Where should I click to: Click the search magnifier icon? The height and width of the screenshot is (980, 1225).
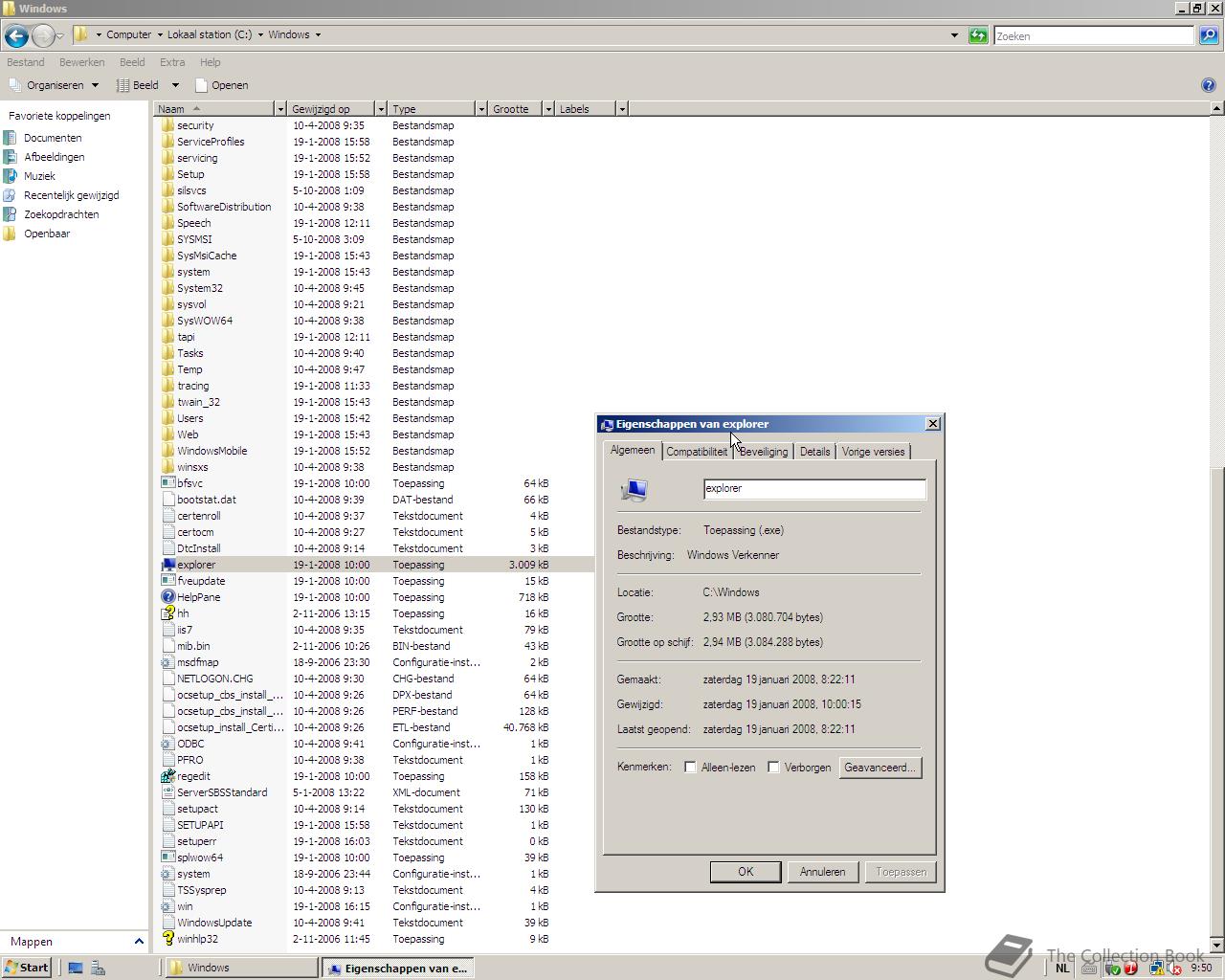point(1209,35)
